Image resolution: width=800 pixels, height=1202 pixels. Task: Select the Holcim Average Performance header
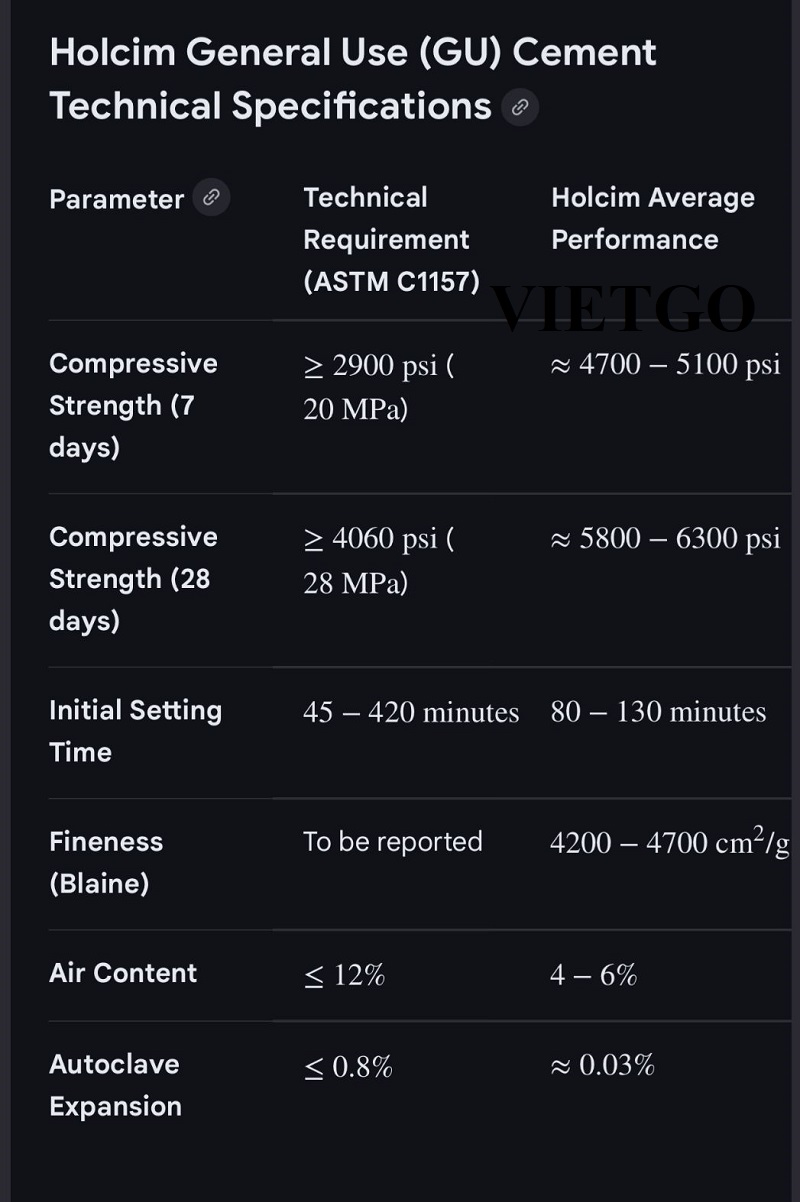click(652, 218)
